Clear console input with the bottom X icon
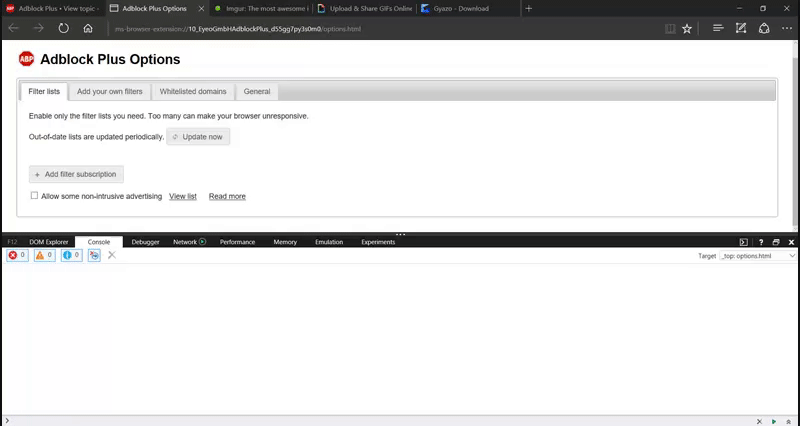The width and height of the screenshot is (800, 426). click(x=759, y=421)
